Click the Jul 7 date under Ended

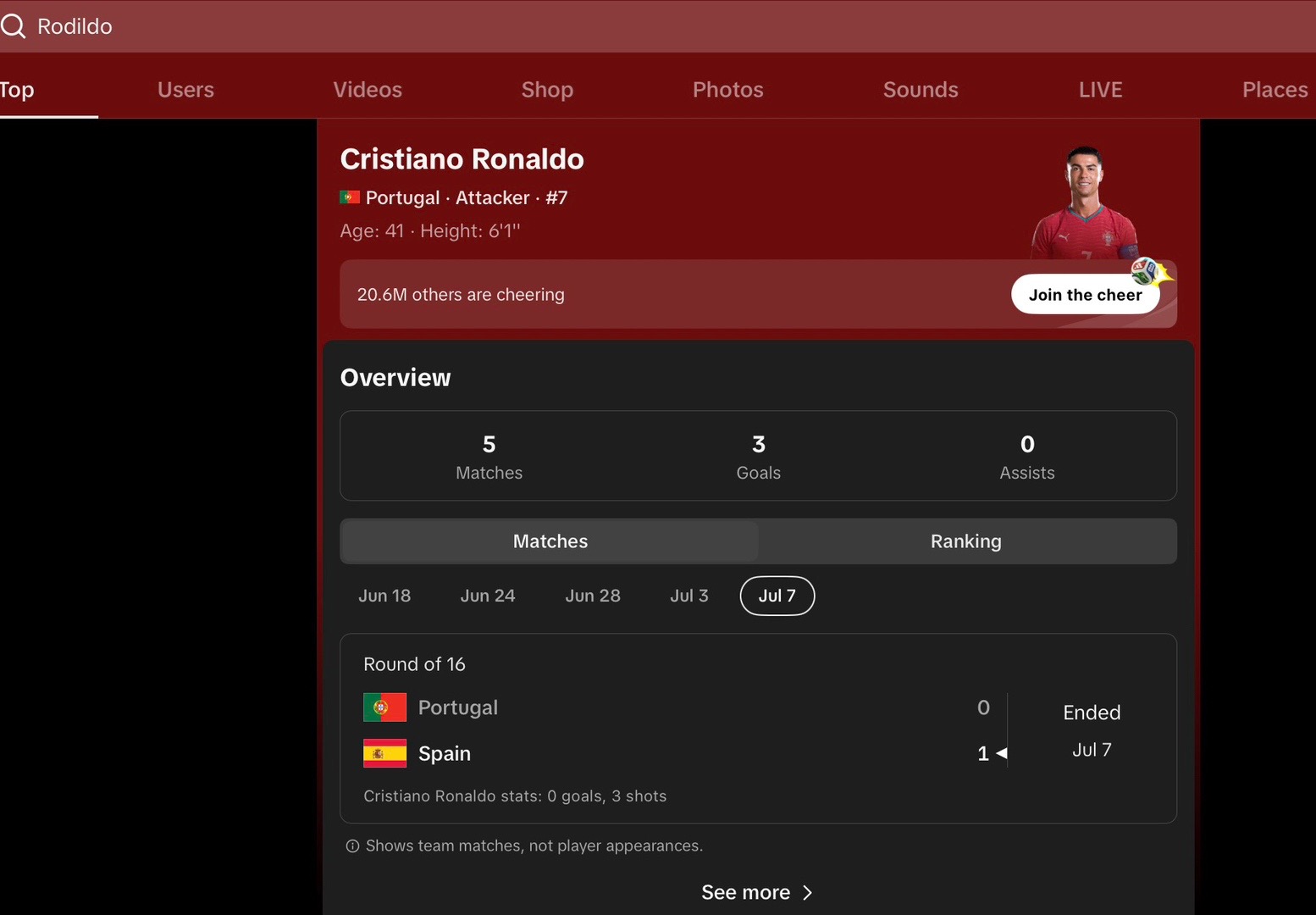[x=1092, y=750]
